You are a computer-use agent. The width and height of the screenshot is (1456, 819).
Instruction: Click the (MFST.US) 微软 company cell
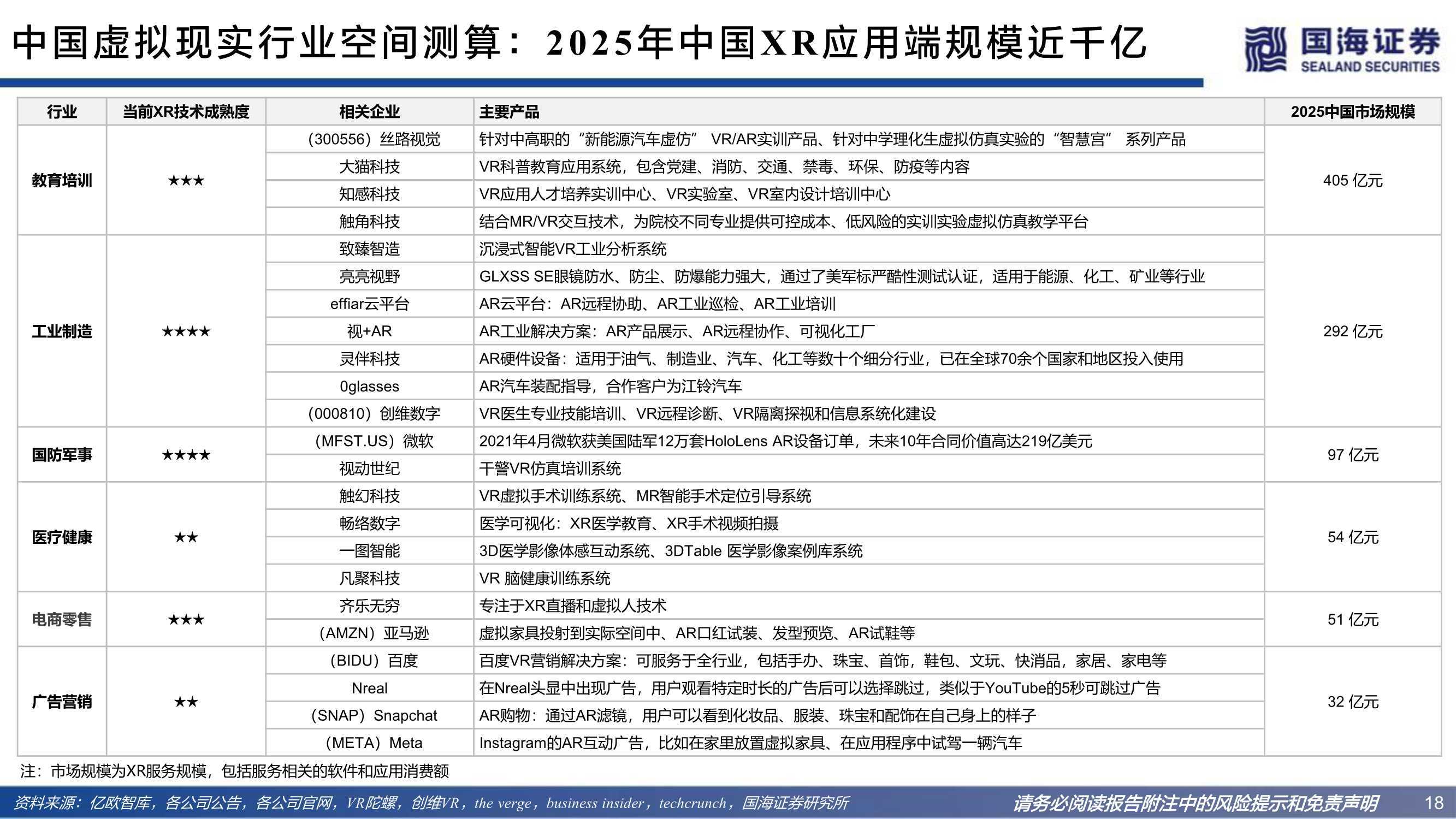(x=369, y=441)
